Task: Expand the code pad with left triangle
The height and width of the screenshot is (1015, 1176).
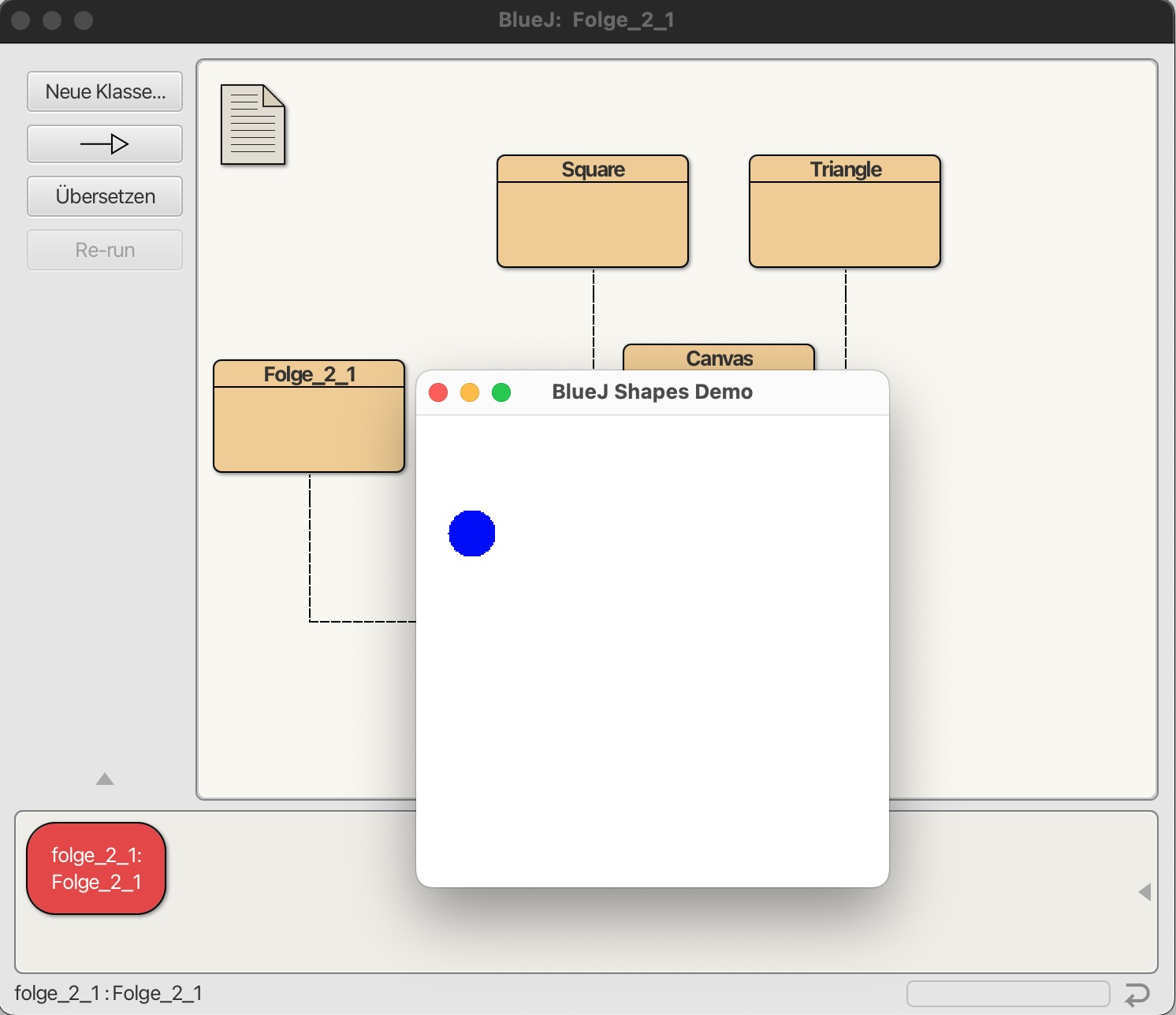Action: (1144, 892)
